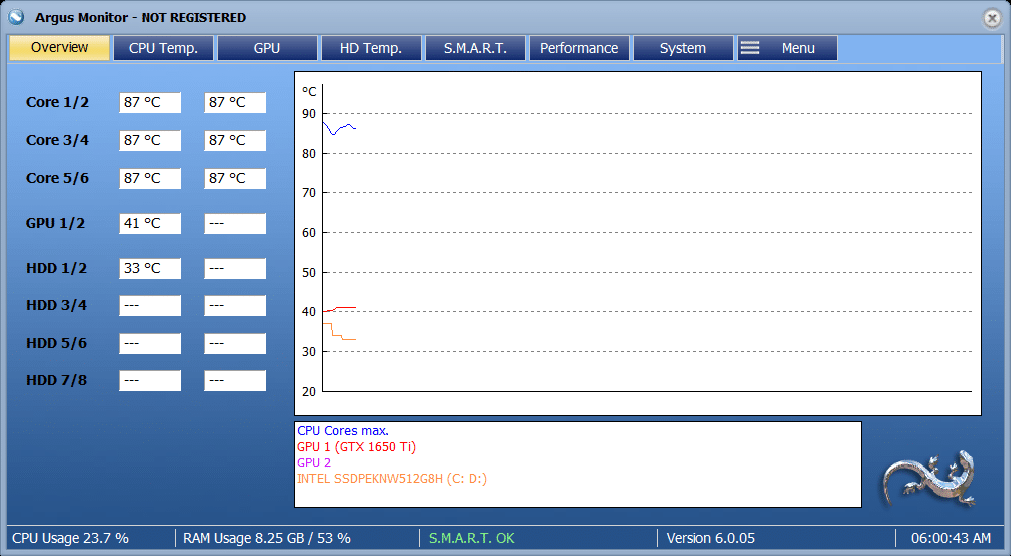The width and height of the screenshot is (1011, 556).
Task: Click the Core 3 temperature field, first in Core 3/4 row
Action: coord(150,141)
